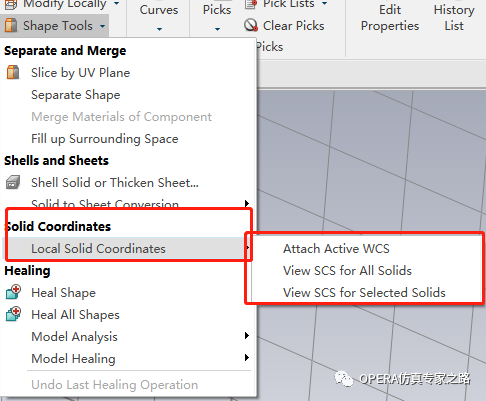Expand the Curves dropdown arrow
Viewport: 486px width, 401px height.
coord(159,29)
